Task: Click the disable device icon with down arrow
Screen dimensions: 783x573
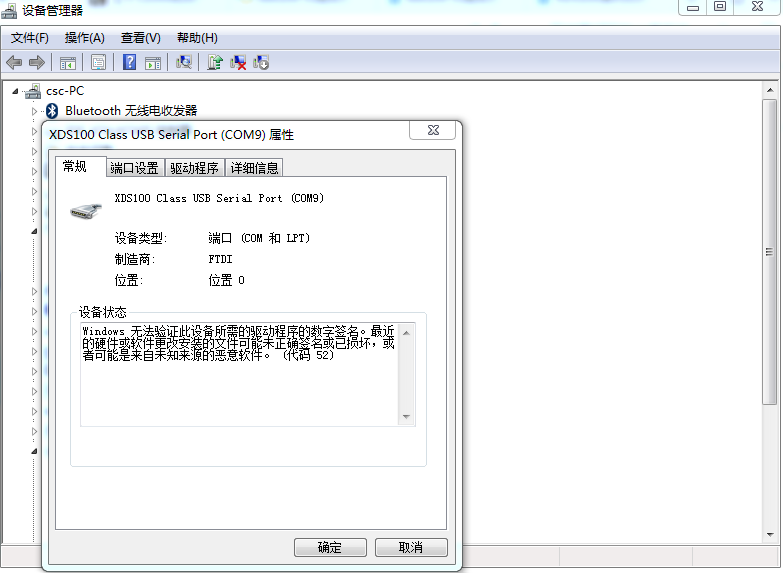Action: click(x=261, y=62)
